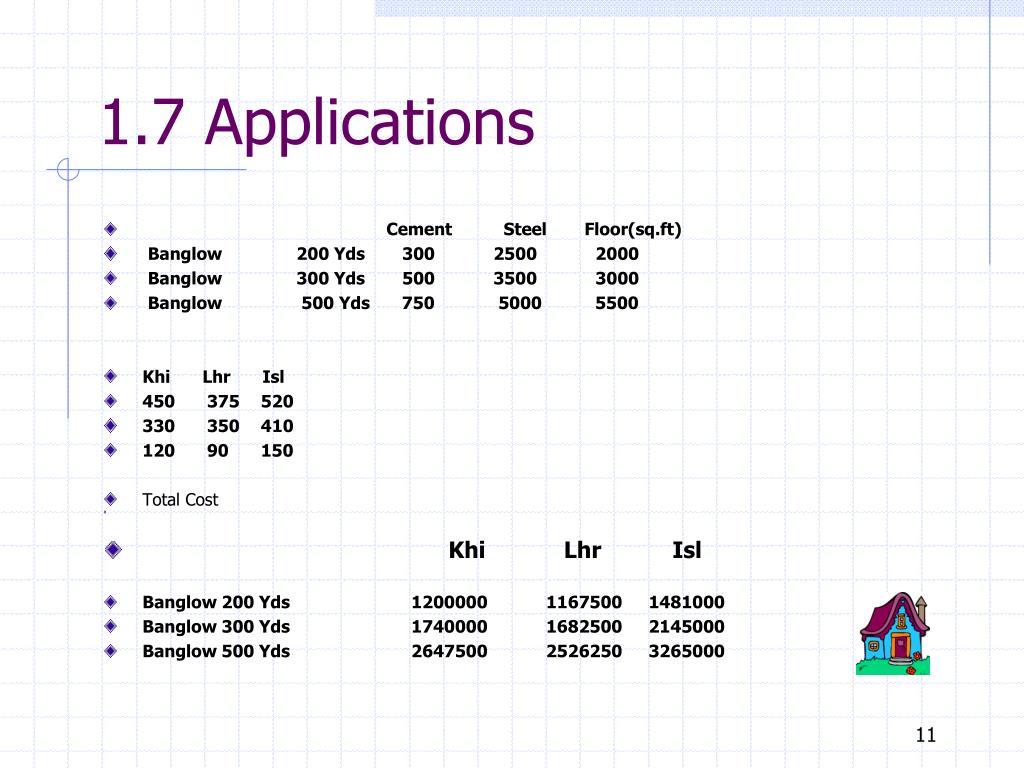The width and height of the screenshot is (1024, 768).
Task: Click price value 150
Action: [277, 451]
